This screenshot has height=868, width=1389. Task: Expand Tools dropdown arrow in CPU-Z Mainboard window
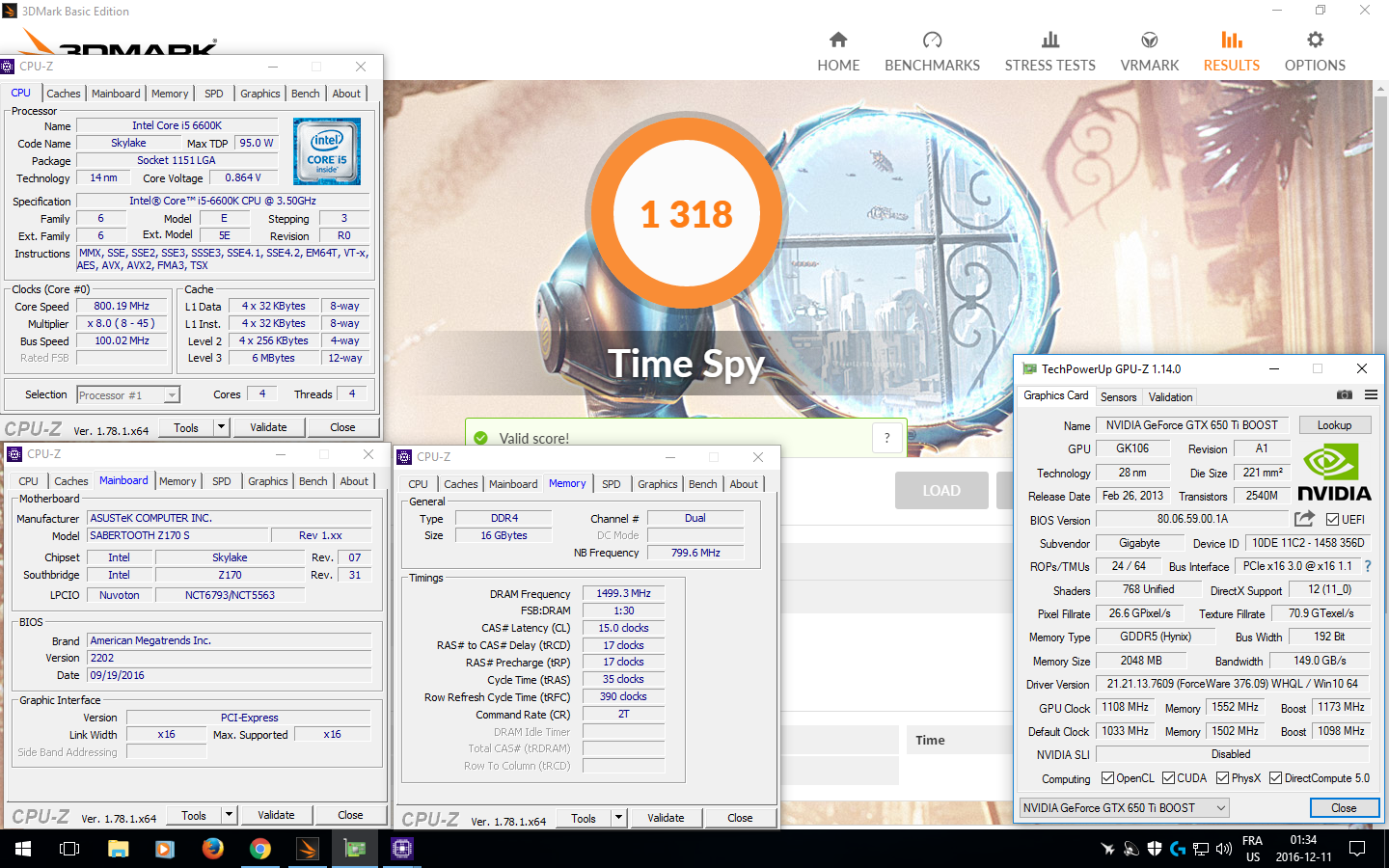click(229, 815)
